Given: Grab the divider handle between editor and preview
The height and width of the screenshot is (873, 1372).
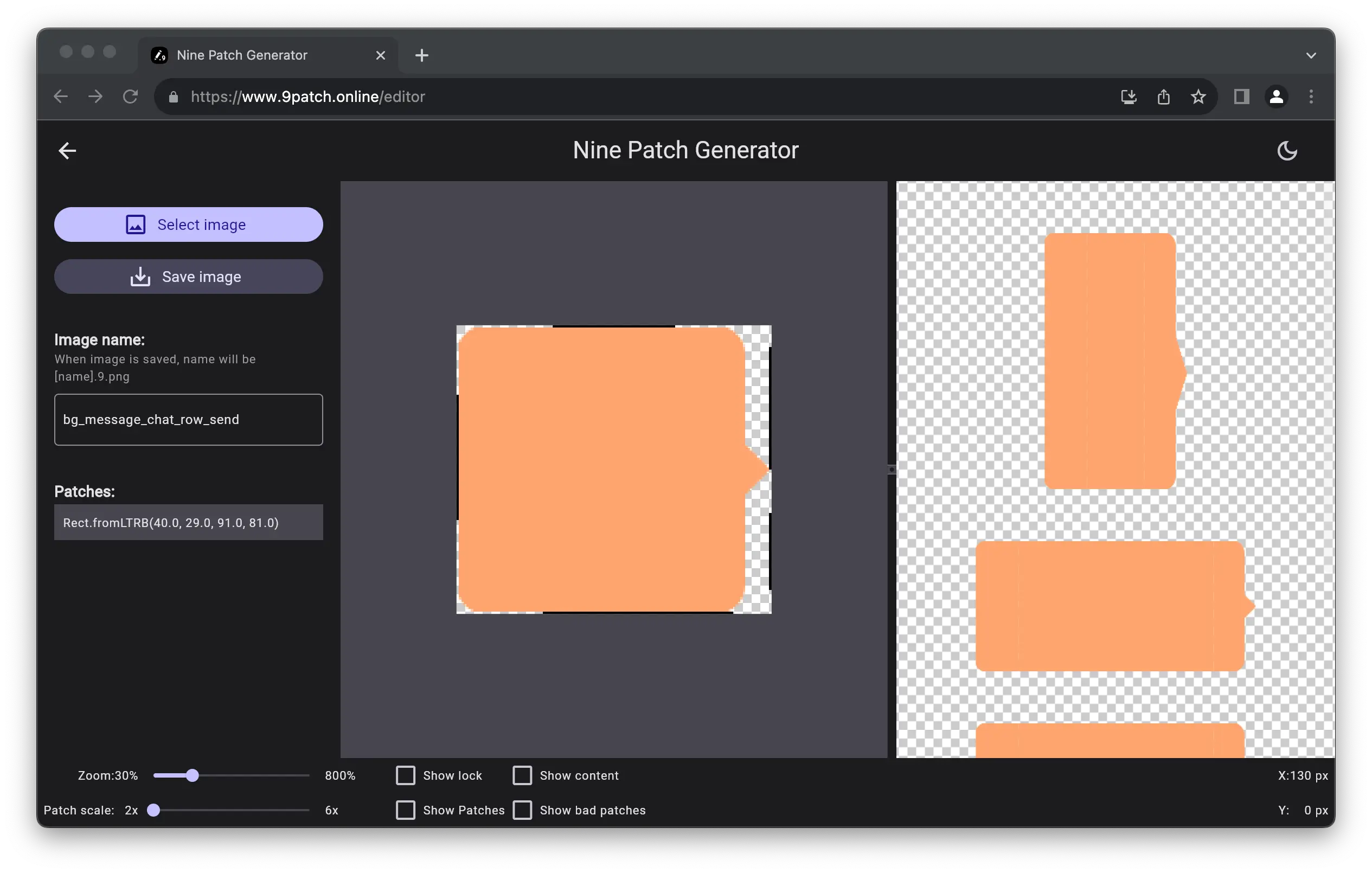Looking at the screenshot, I should (892, 470).
